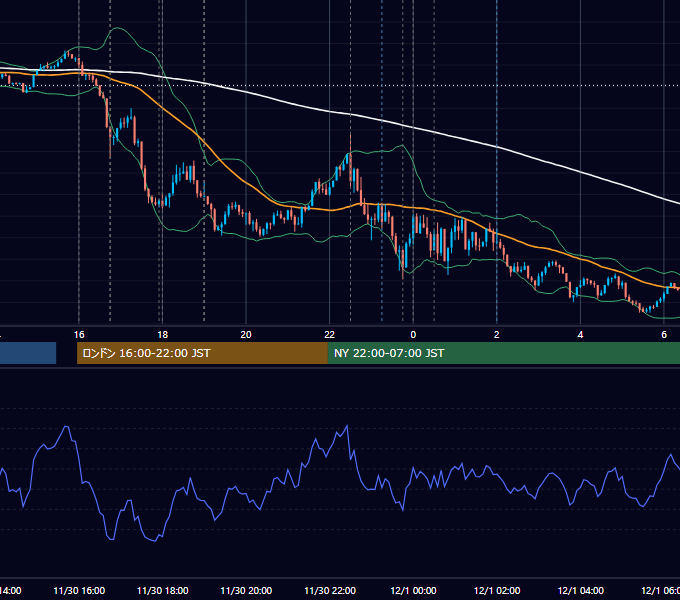Viewport: 680px width, 600px height.
Task: Click the 12/1 02:00 date label
Action: 497,590
